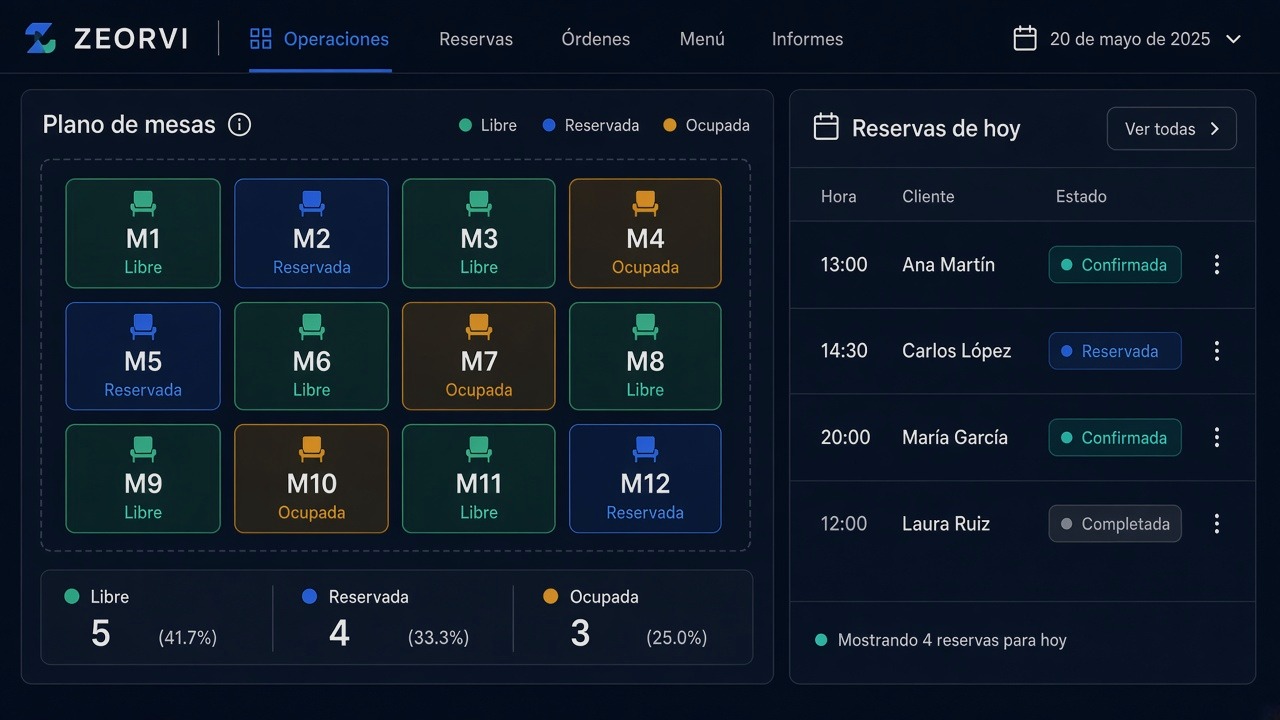1280x720 pixels.
Task: Click the (41.7%) Libre percentage
Action: click(188, 637)
